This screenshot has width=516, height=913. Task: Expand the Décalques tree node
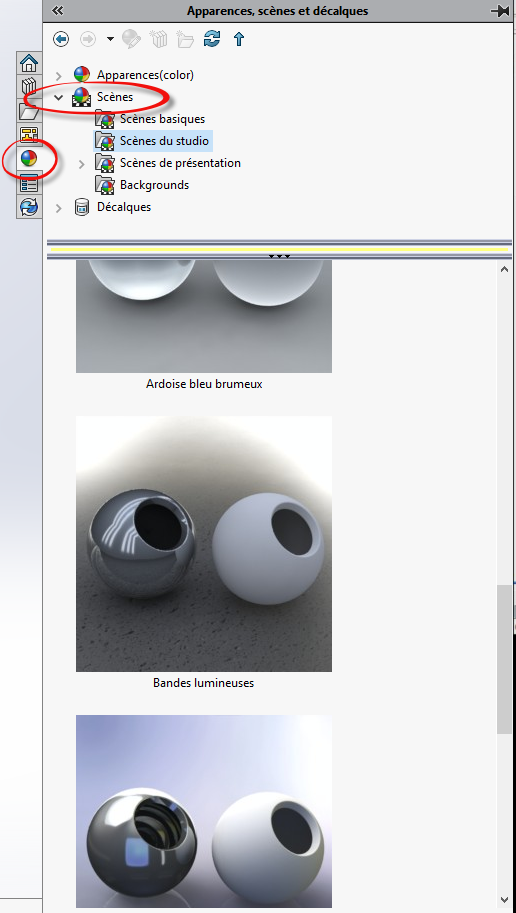58,208
